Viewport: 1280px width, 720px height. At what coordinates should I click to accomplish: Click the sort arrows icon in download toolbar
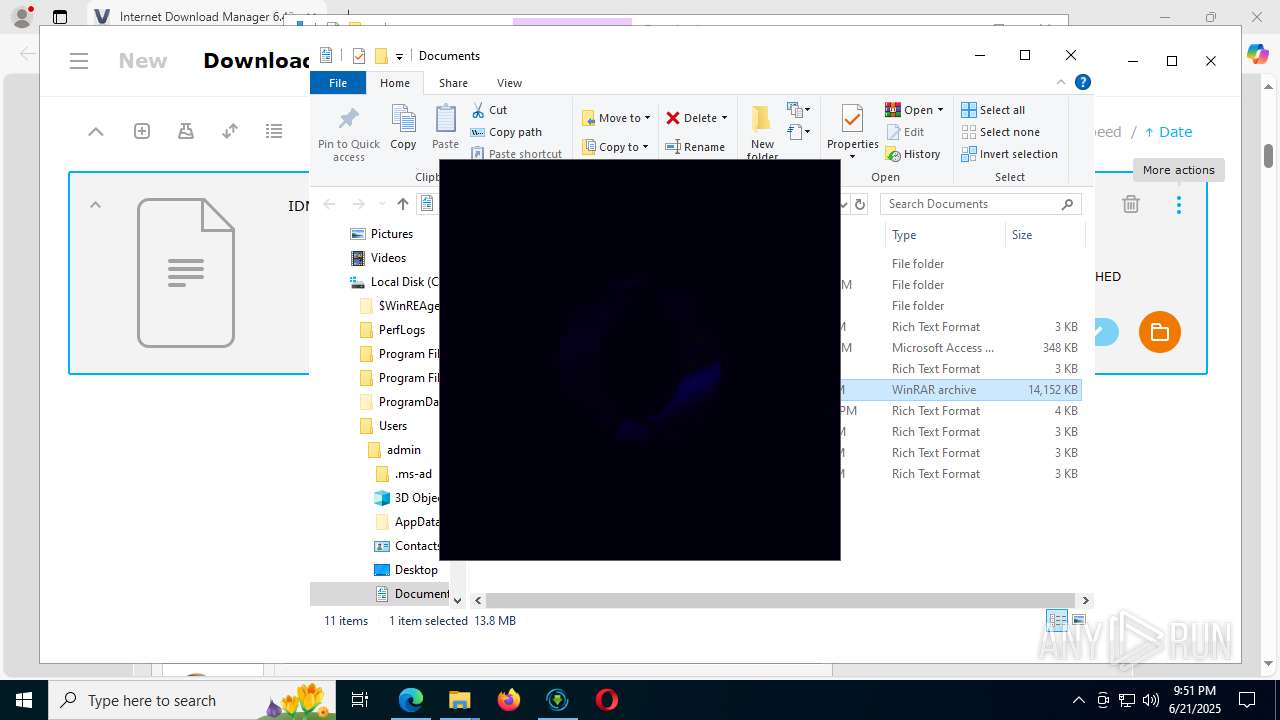tap(230, 131)
